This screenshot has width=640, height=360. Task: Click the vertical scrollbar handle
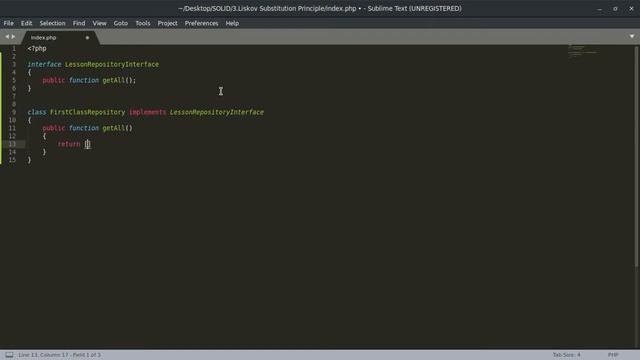point(636,157)
